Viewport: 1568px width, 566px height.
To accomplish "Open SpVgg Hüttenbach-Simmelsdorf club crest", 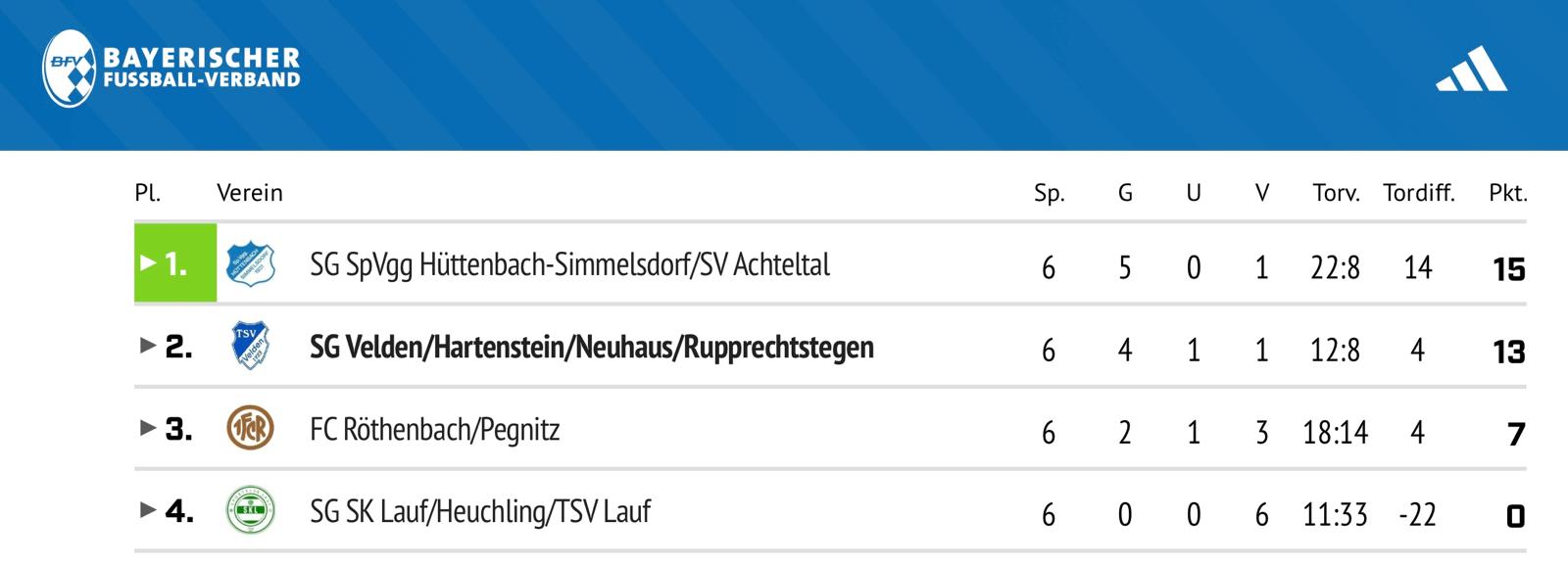I will coord(250,264).
